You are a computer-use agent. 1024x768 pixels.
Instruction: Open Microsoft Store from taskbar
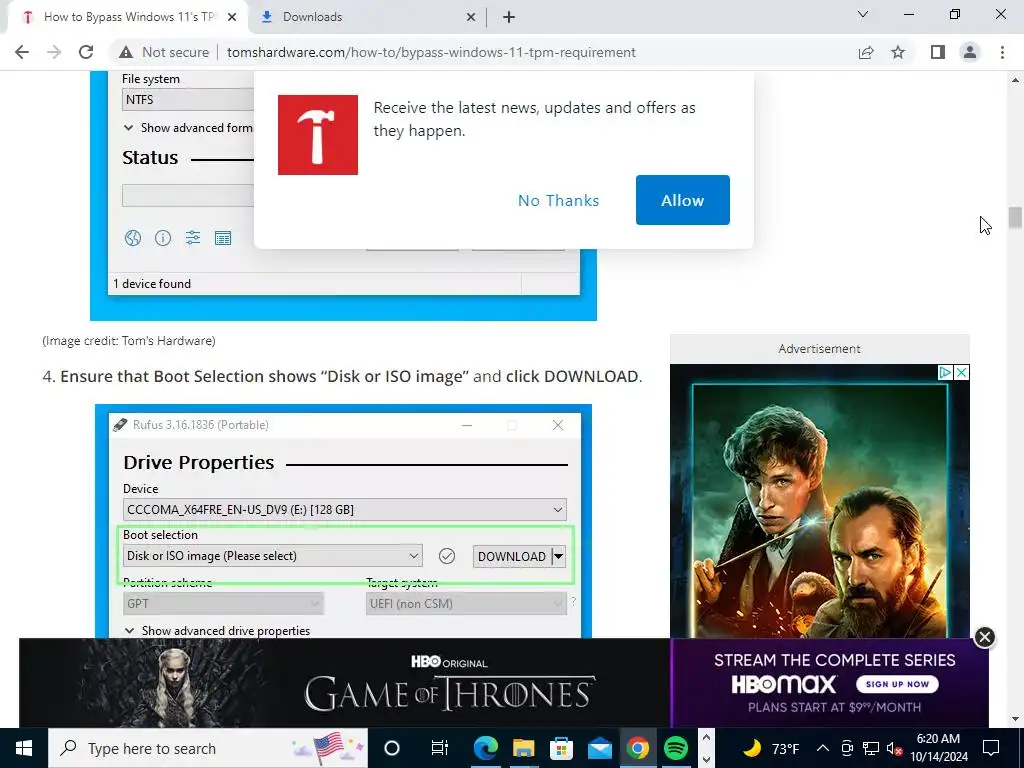coord(561,748)
